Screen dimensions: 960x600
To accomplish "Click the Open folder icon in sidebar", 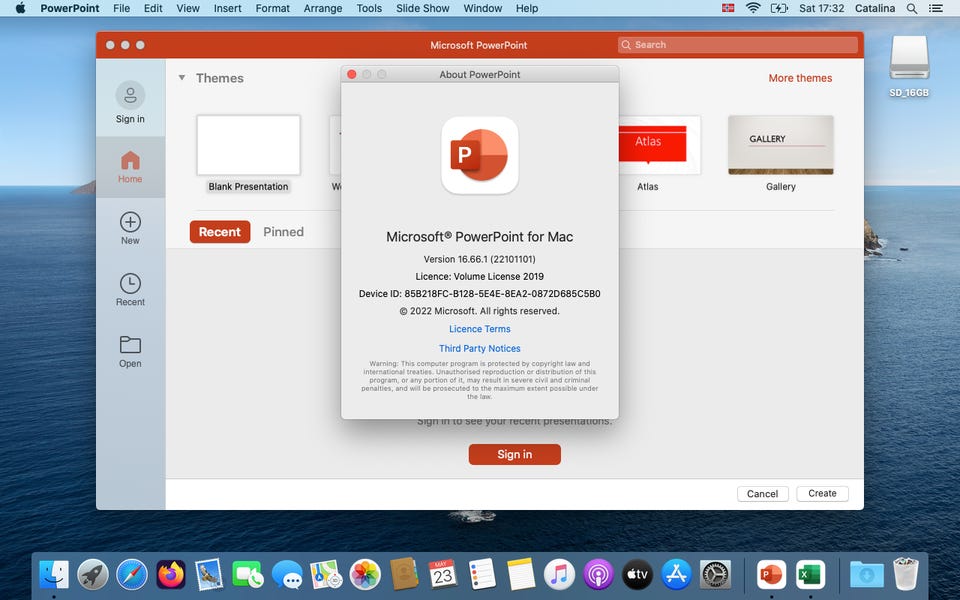I will 130,345.
